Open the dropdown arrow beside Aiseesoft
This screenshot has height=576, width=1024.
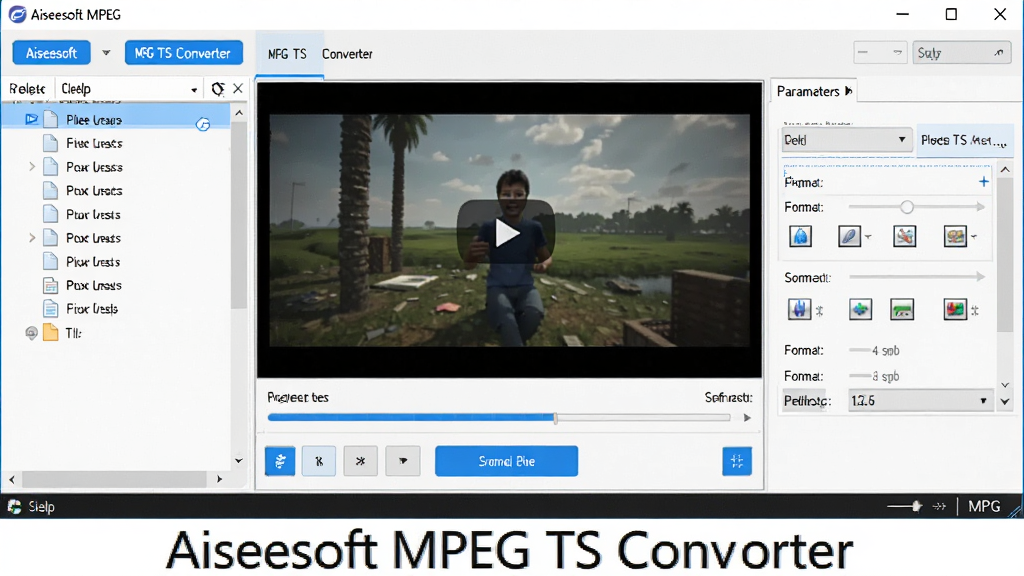[x=106, y=53]
